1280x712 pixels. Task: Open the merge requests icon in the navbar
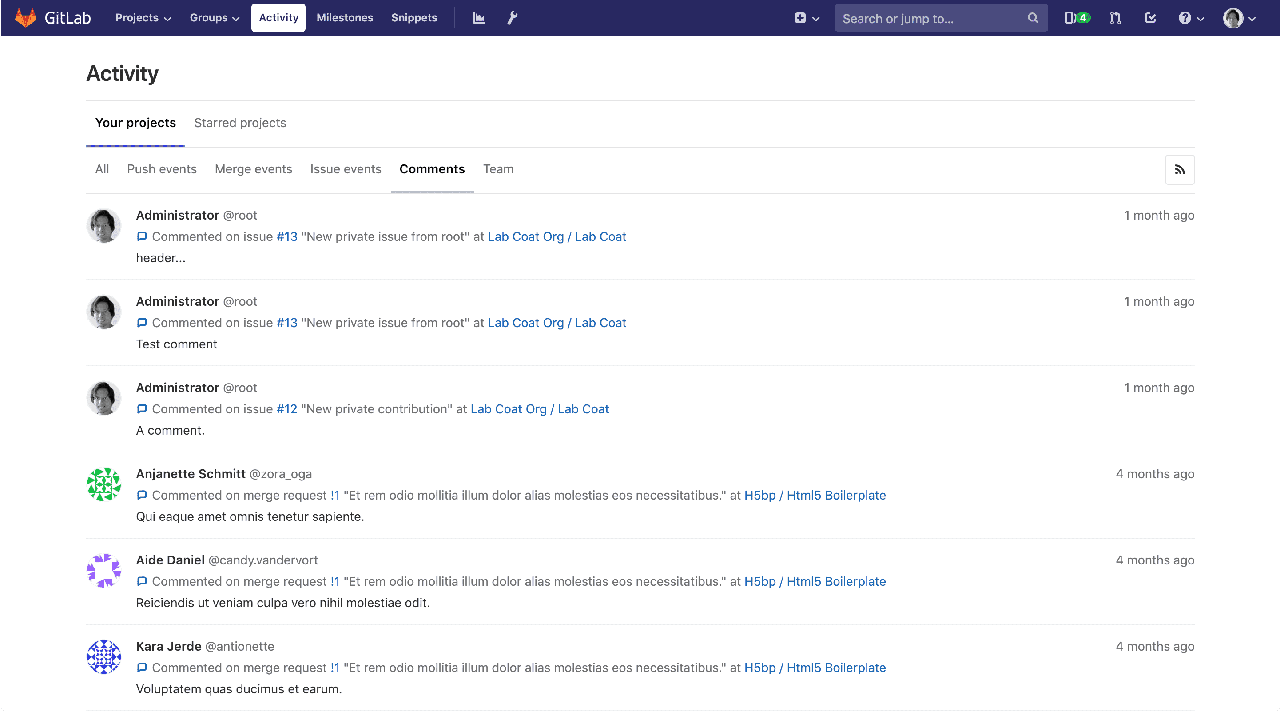click(1114, 17)
